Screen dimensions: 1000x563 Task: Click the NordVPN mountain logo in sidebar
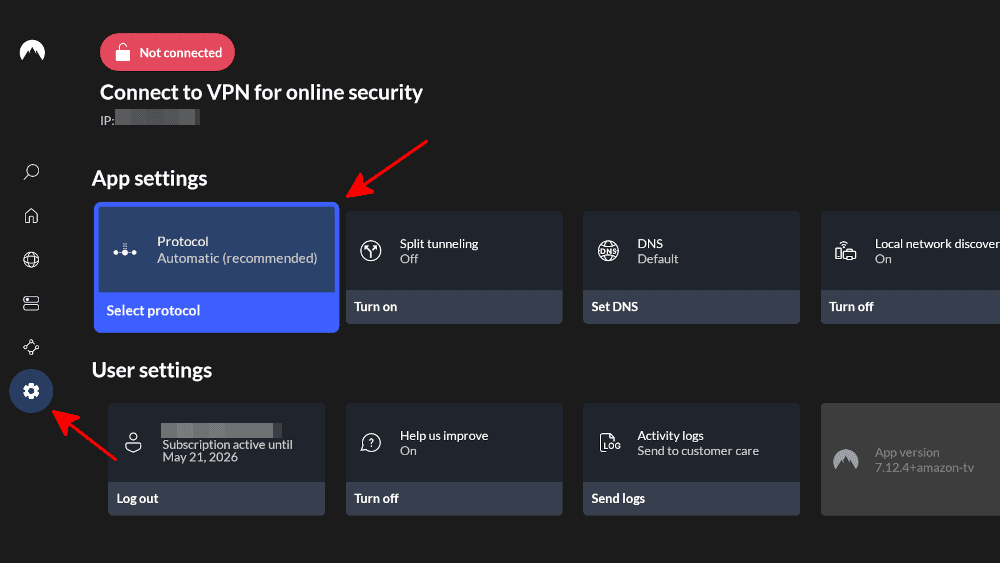[32, 51]
